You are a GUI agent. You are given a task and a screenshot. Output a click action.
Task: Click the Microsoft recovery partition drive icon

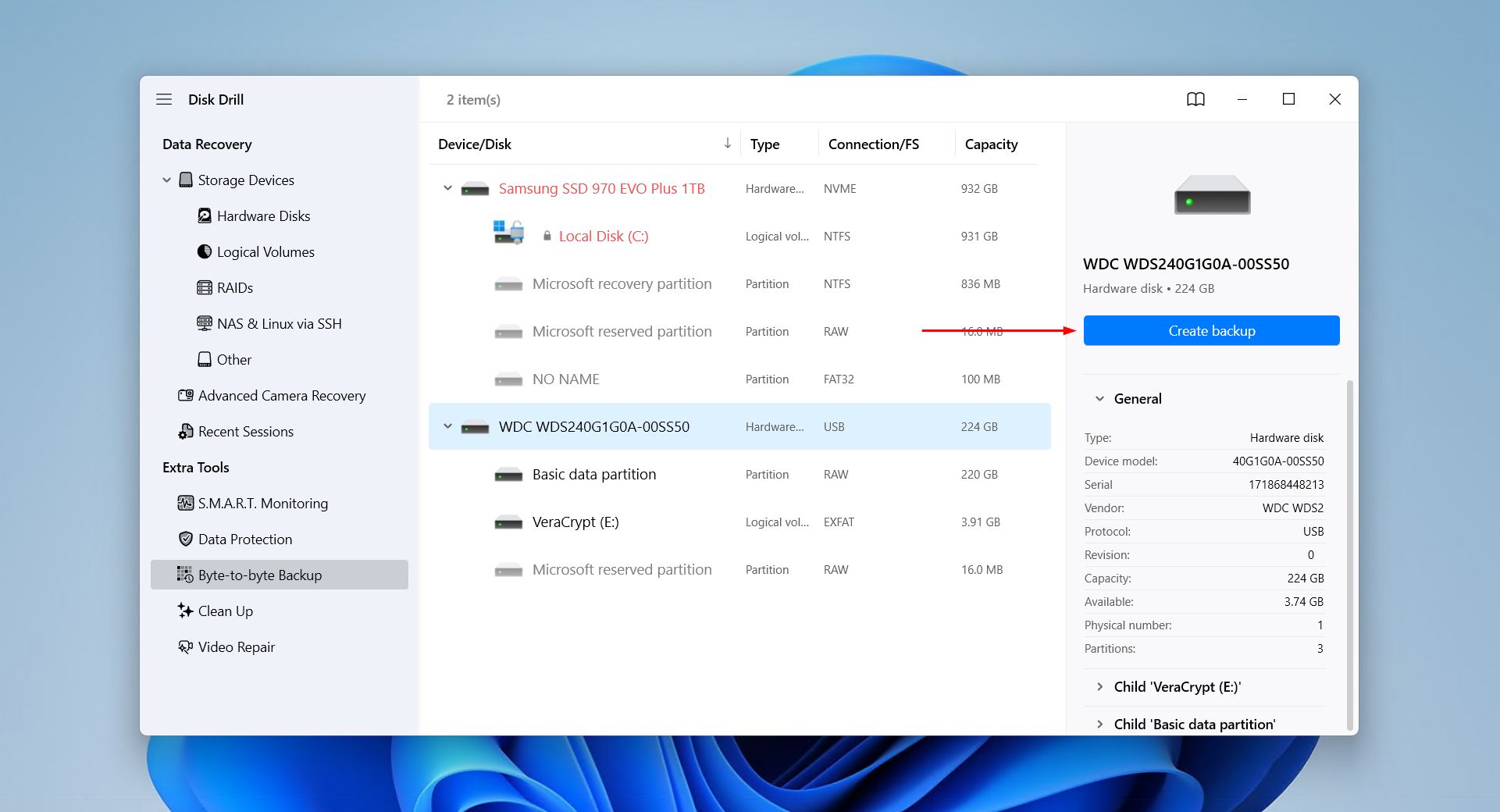click(x=508, y=284)
